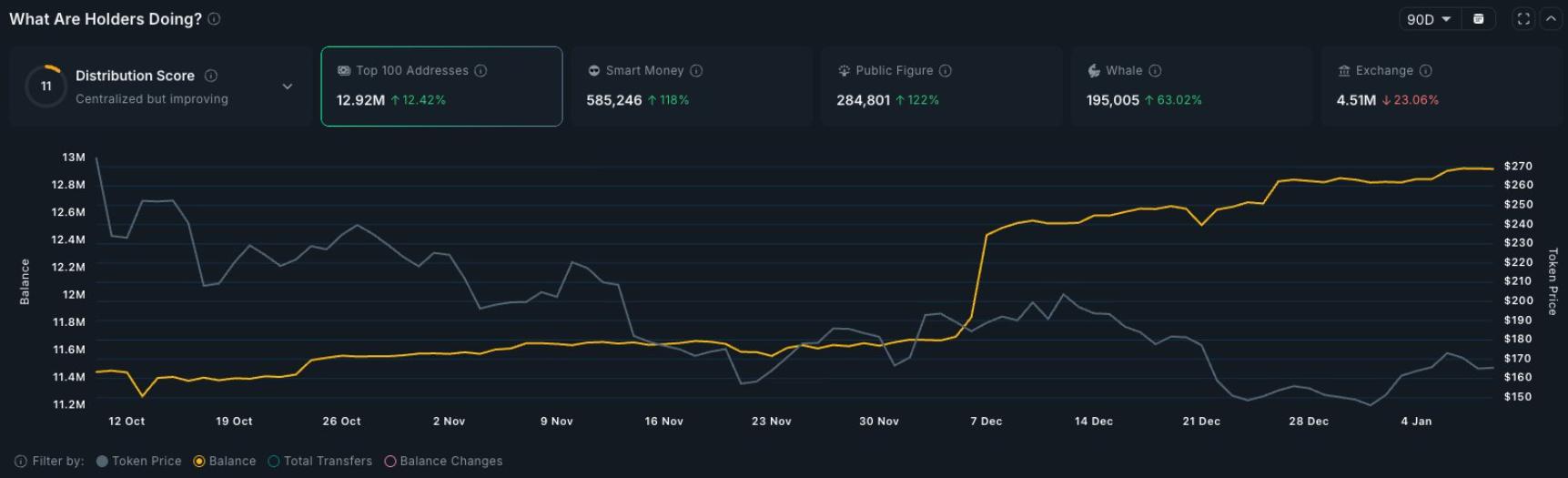Click the Exchange info icon
Viewport: 1568px width, 478px height.
pos(1426,71)
